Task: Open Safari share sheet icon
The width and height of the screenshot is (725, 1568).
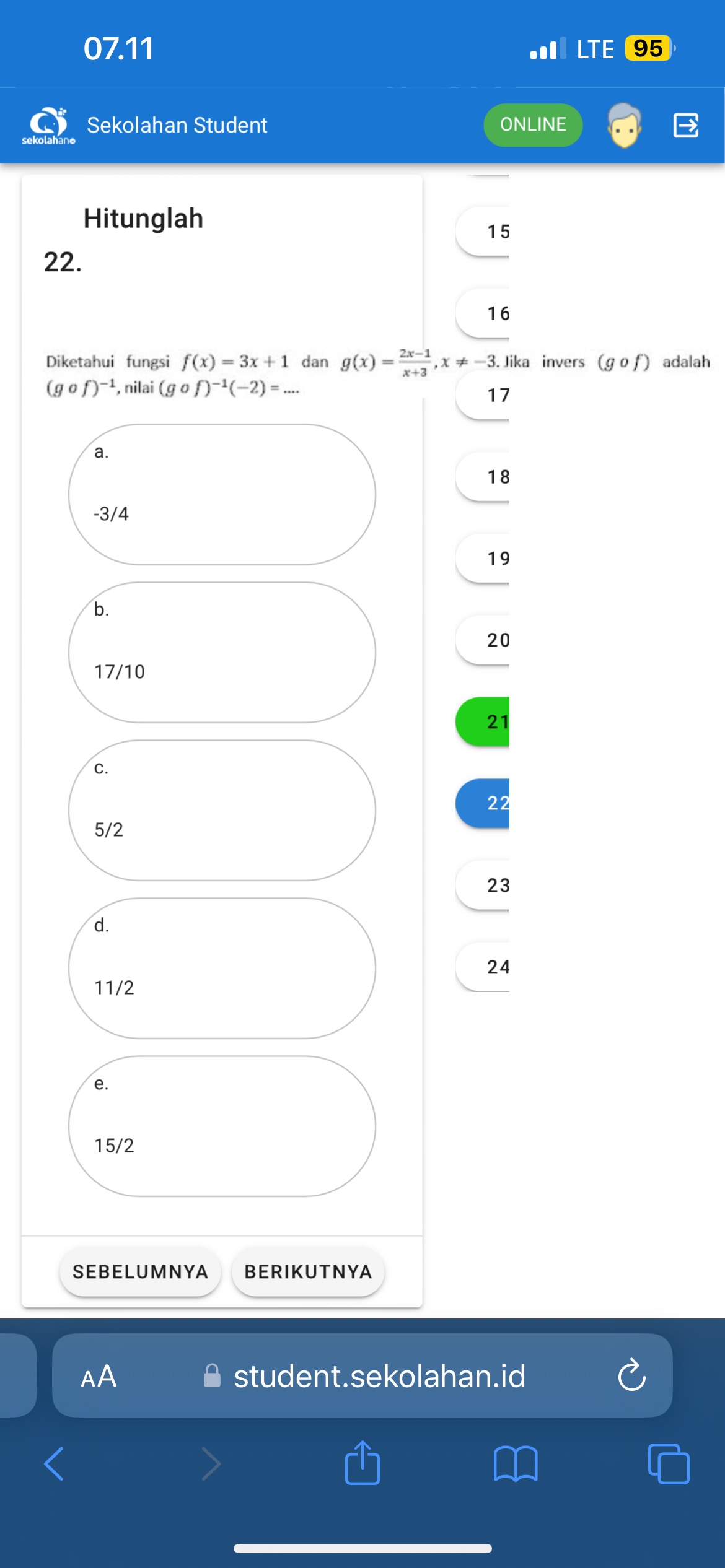Action: tap(362, 1463)
